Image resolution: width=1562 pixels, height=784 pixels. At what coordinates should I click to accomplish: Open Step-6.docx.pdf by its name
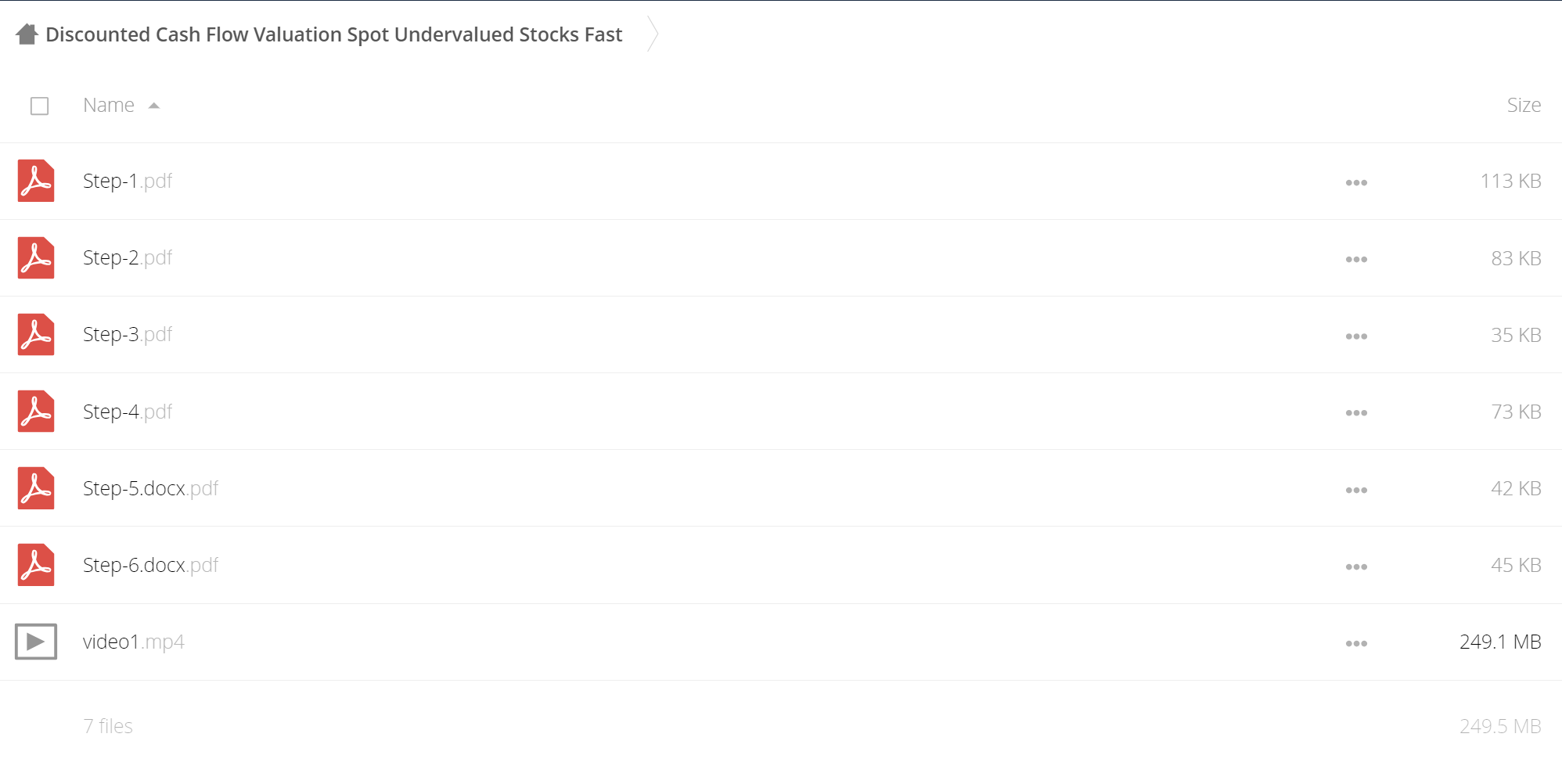(x=151, y=565)
